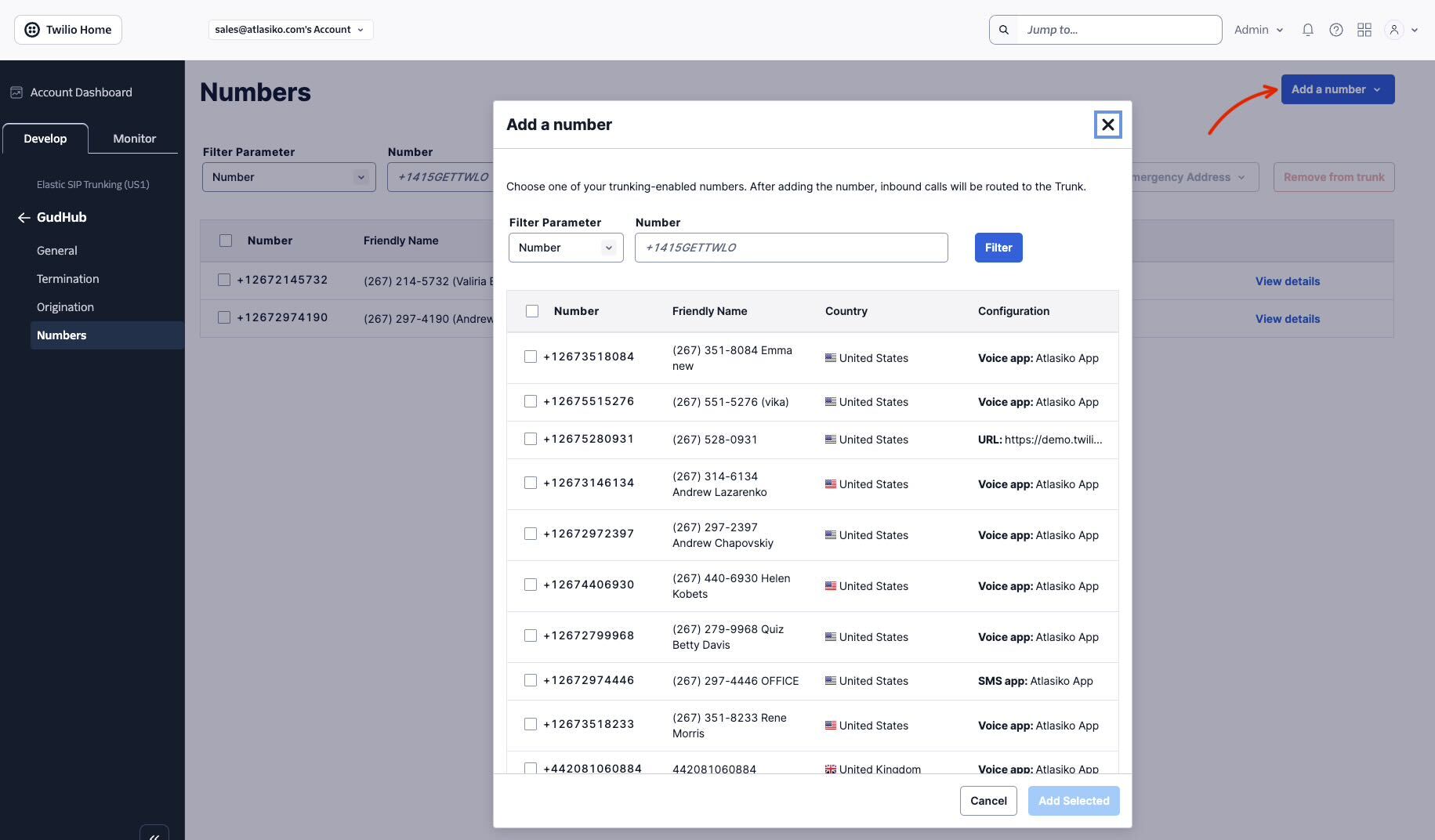Open the products grid icon
The width and height of the screenshot is (1435, 840).
point(1364,30)
